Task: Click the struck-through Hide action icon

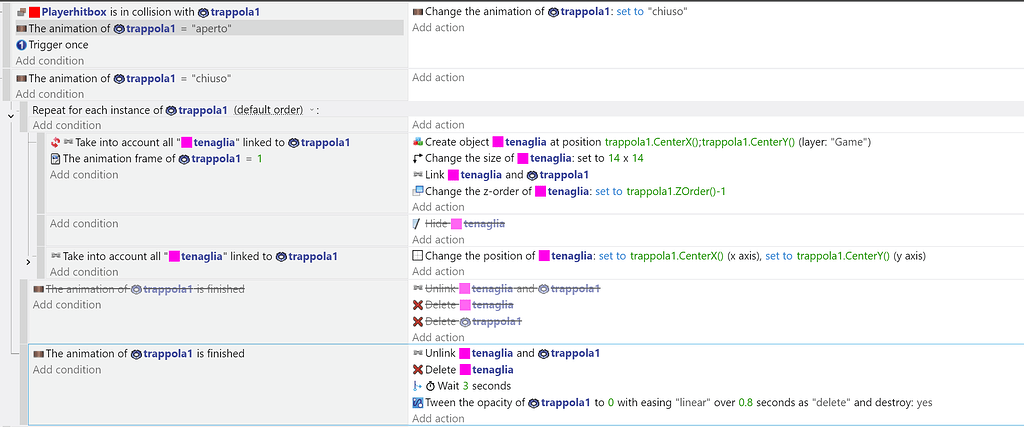Action: [418, 224]
